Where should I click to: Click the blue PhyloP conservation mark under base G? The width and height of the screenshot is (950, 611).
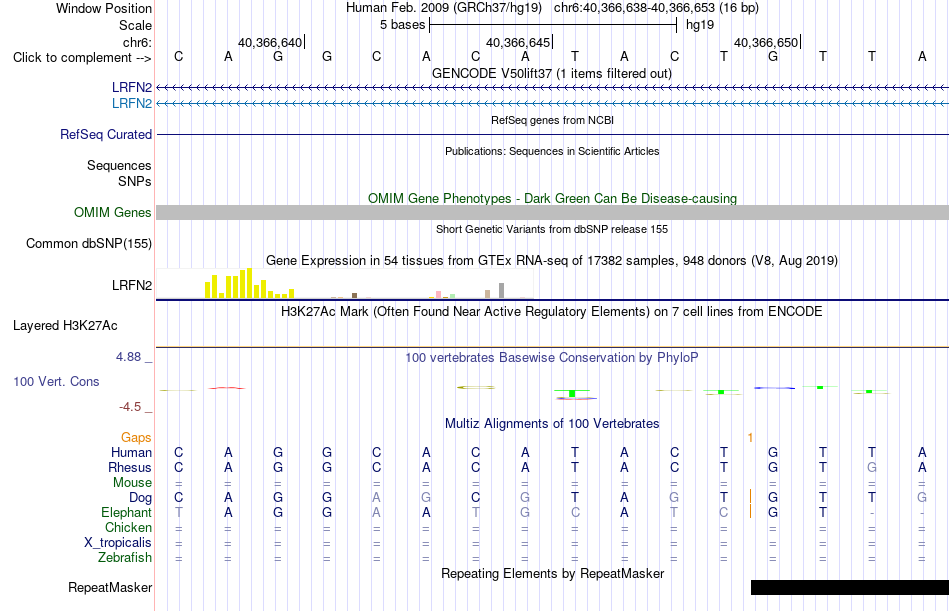coord(774,388)
